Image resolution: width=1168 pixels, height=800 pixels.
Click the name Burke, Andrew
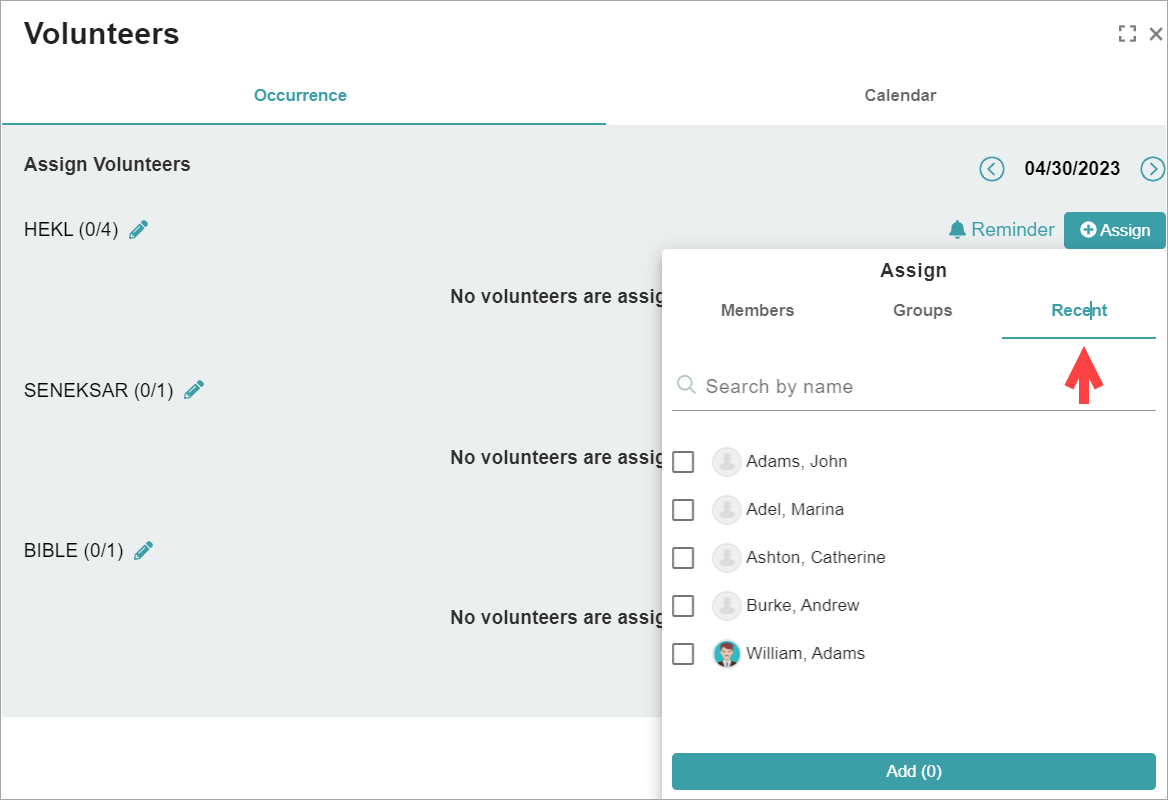pyautogui.click(x=802, y=606)
